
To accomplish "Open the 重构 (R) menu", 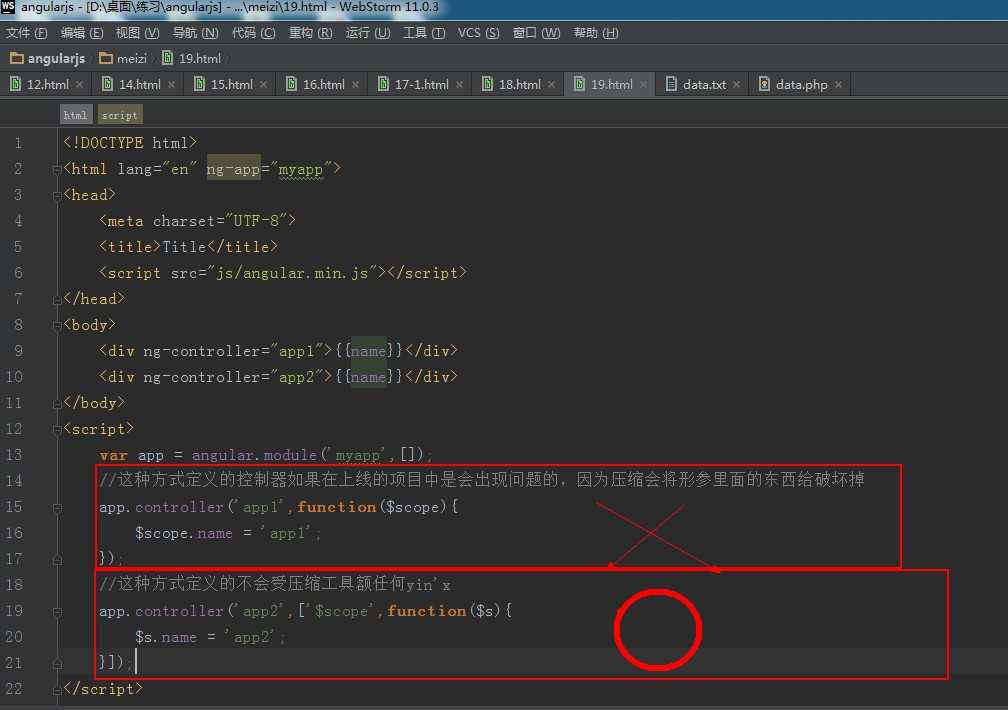I will [x=310, y=33].
